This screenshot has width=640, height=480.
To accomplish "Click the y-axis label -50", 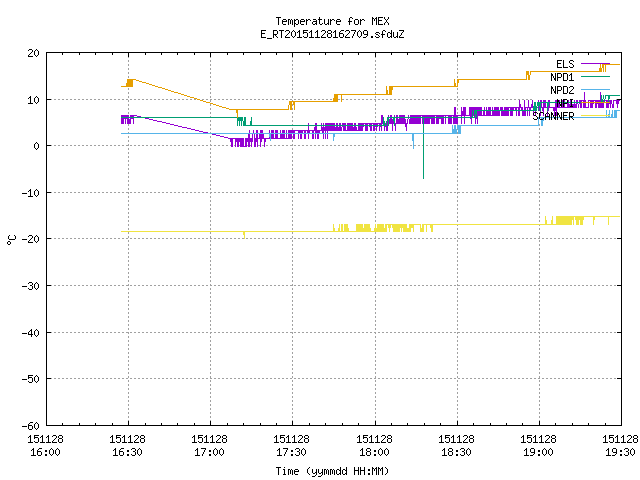I will tap(31, 379).
